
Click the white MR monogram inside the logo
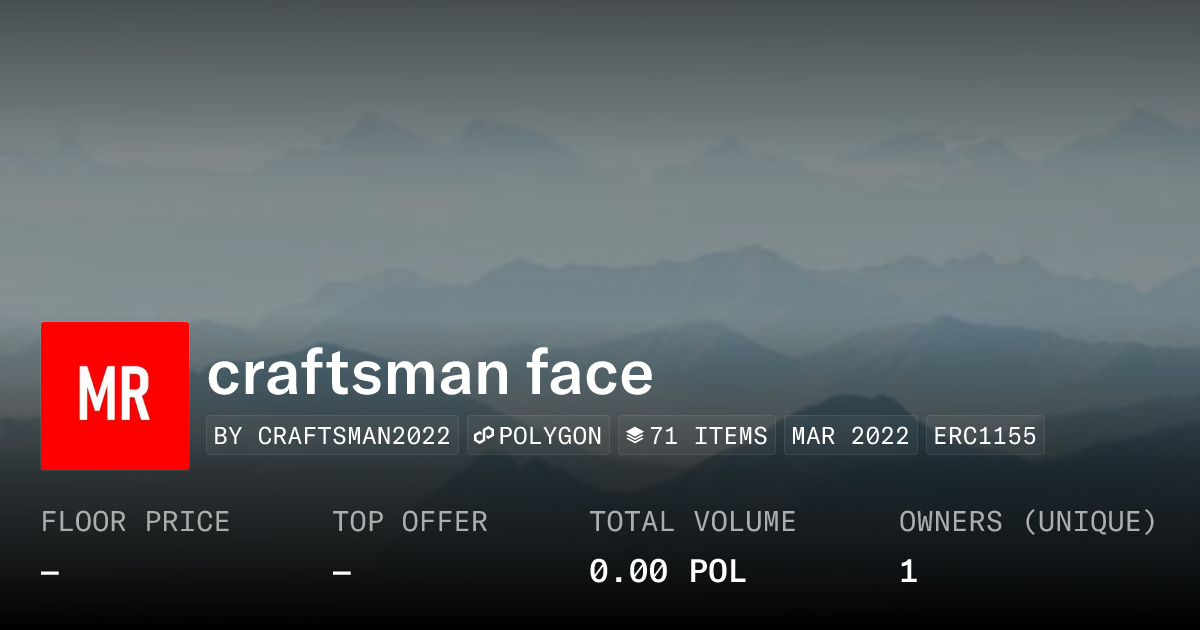point(115,395)
